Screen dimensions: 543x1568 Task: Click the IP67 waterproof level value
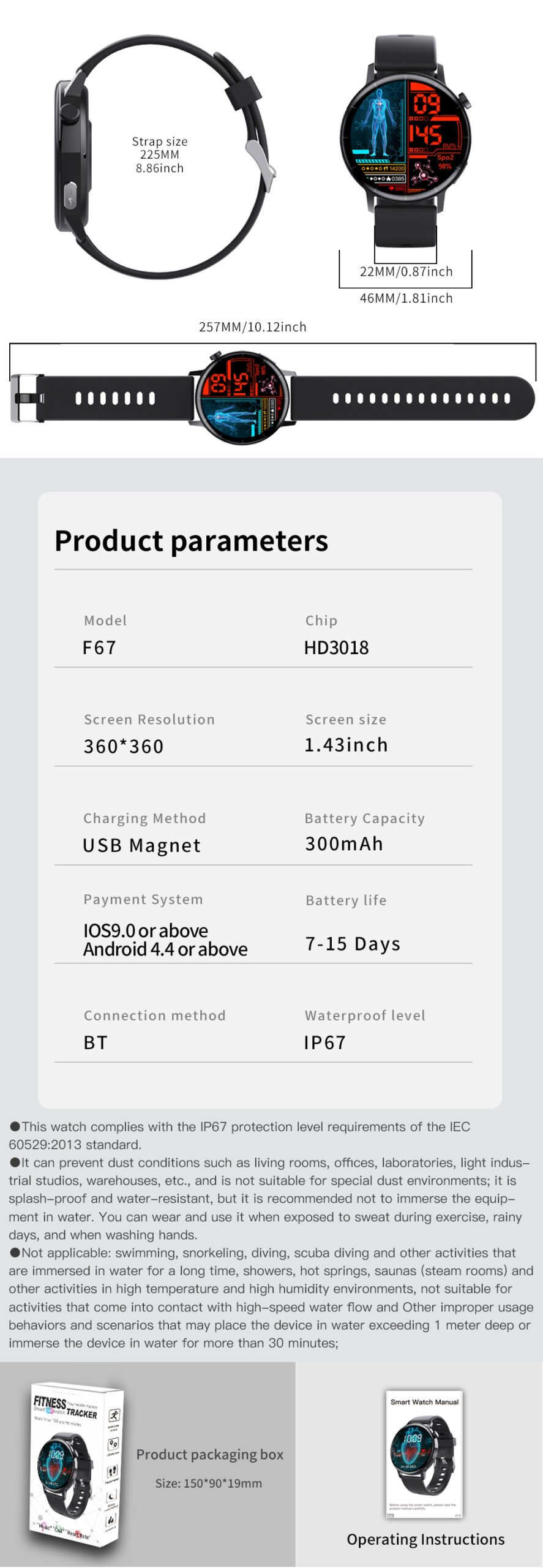tap(325, 1042)
